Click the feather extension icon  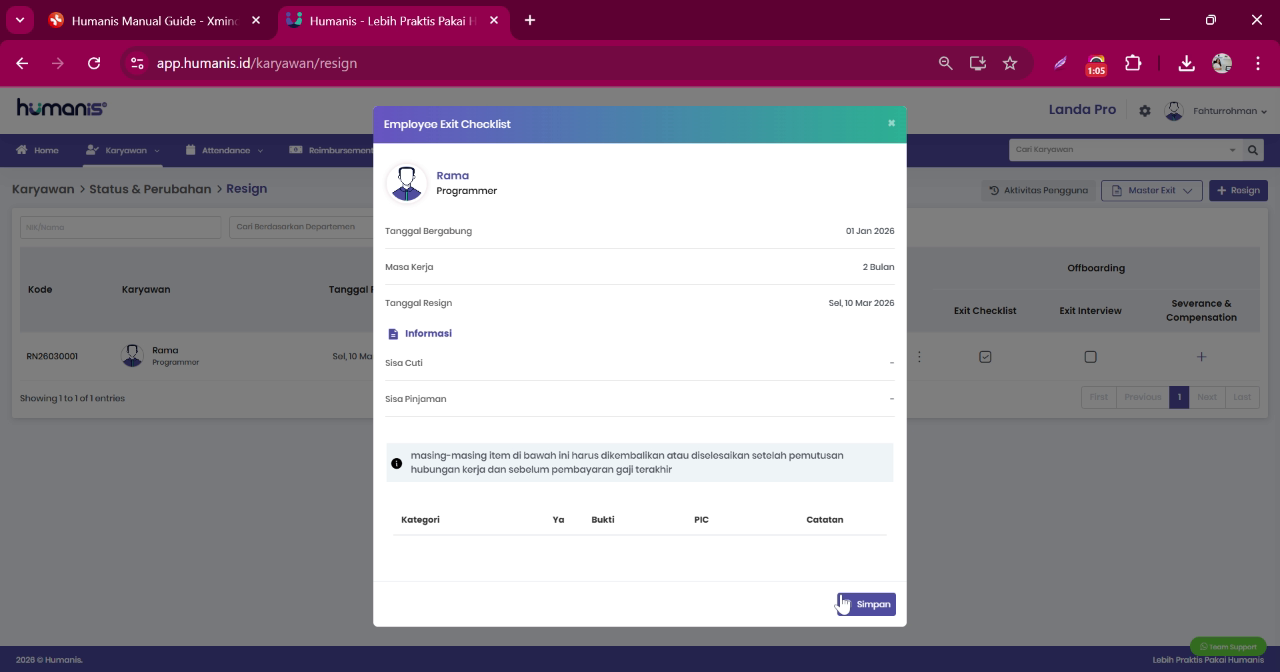[1060, 63]
